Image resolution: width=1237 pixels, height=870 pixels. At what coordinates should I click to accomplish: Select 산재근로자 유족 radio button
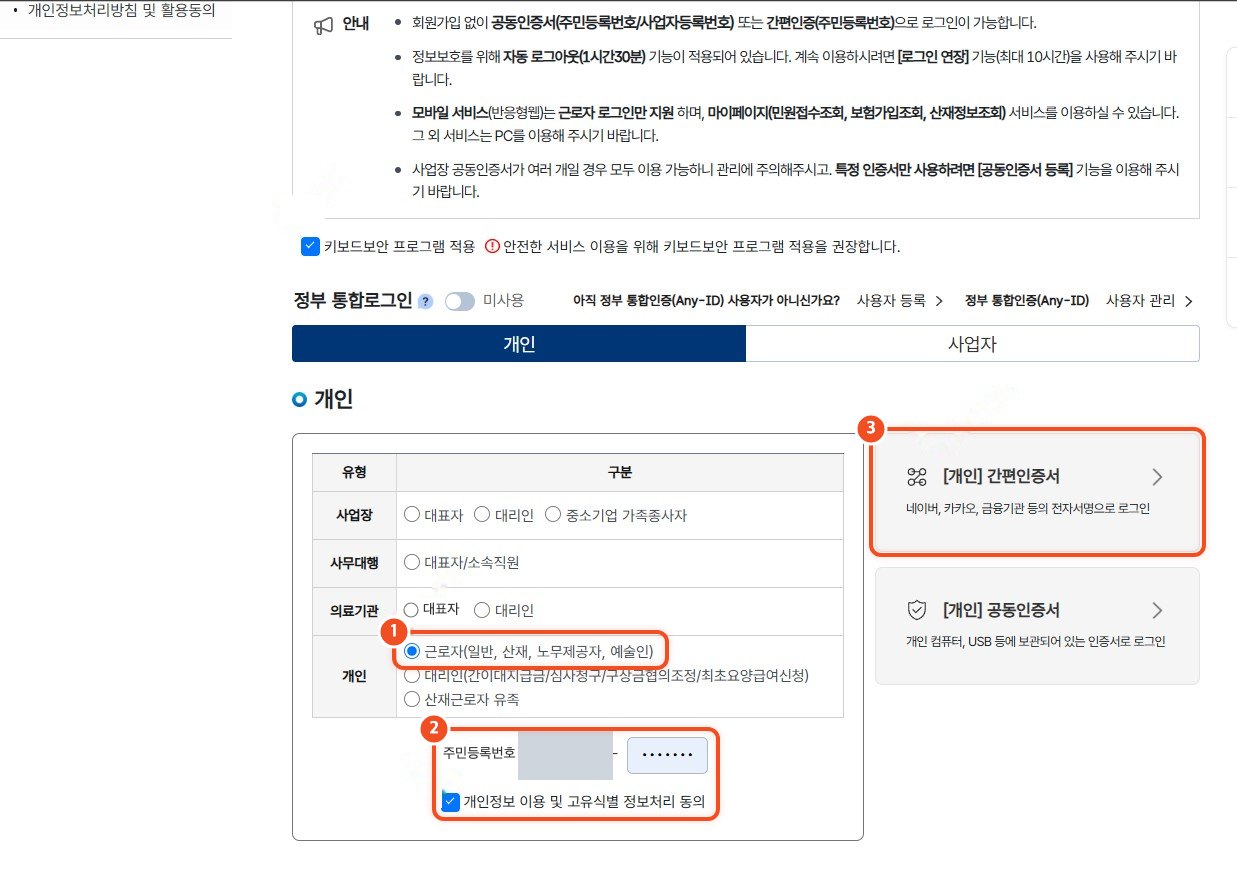tap(411, 699)
